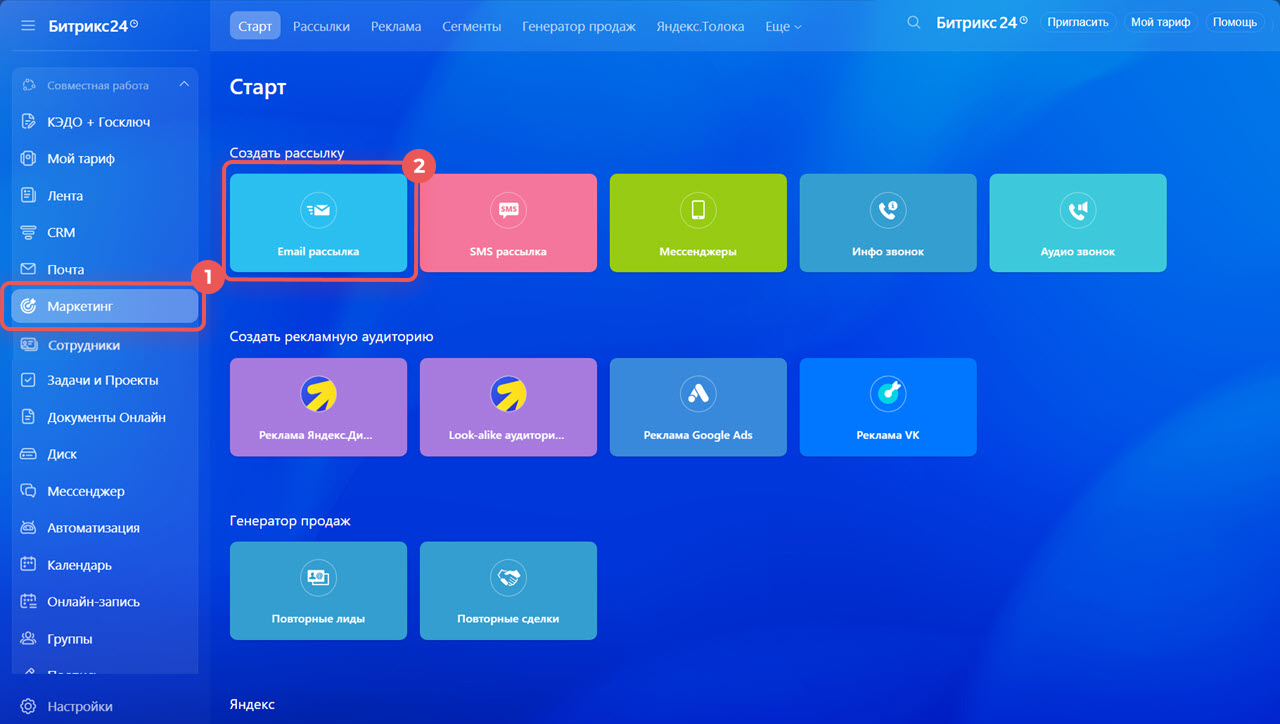Click the Инфо звонок handset icon
The width and height of the screenshot is (1280, 724).
[888, 210]
